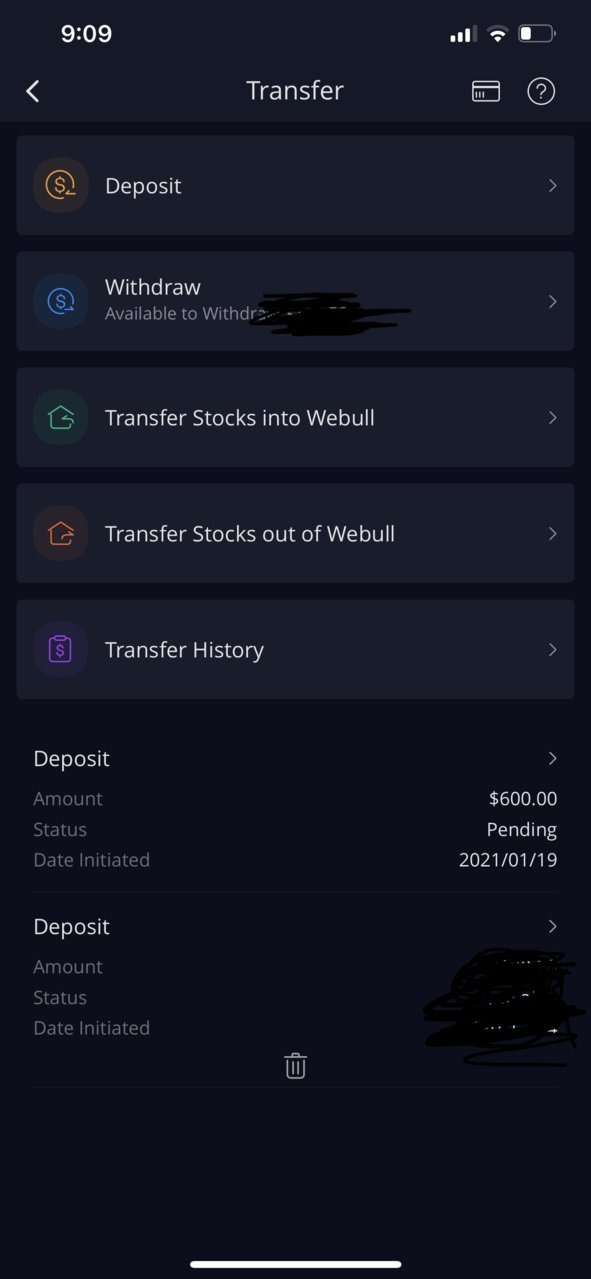Expand the Withdraw row chevron
591x1279 pixels.
point(552,301)
